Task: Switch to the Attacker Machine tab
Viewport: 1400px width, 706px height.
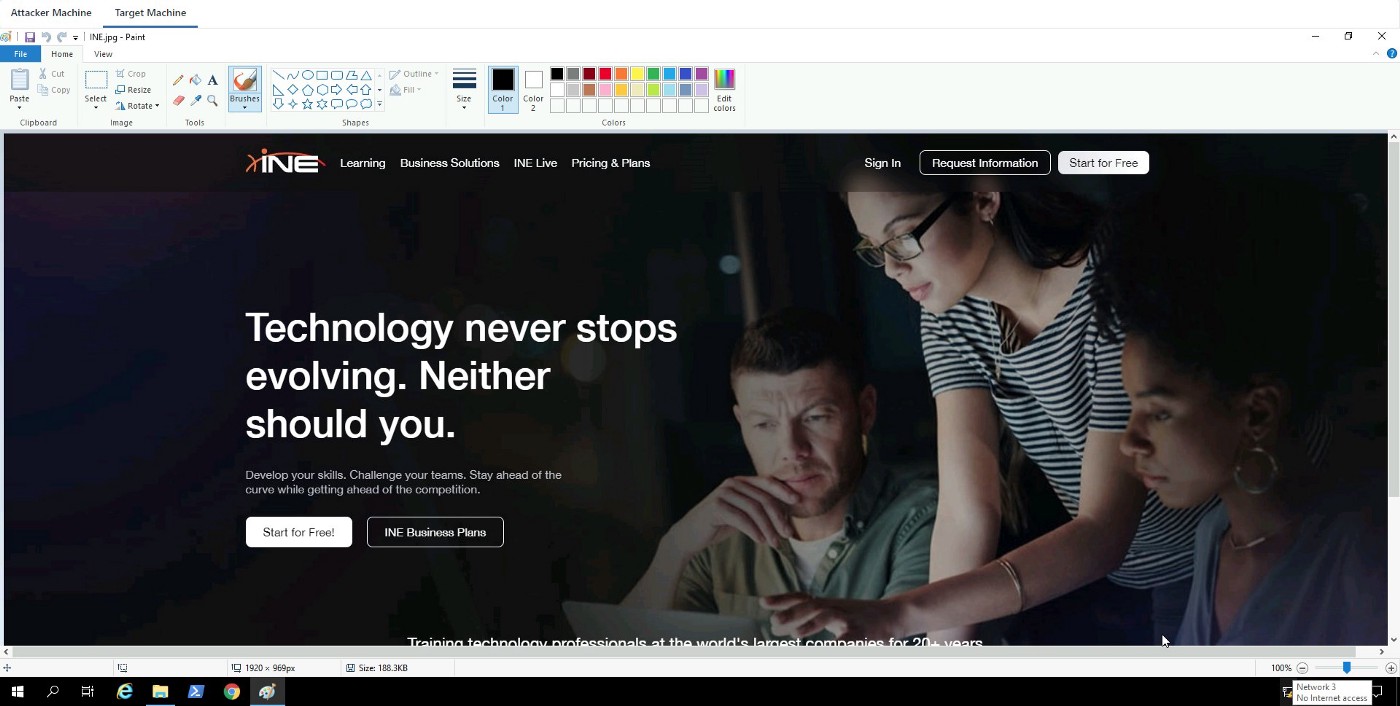Action: [51, 13]
